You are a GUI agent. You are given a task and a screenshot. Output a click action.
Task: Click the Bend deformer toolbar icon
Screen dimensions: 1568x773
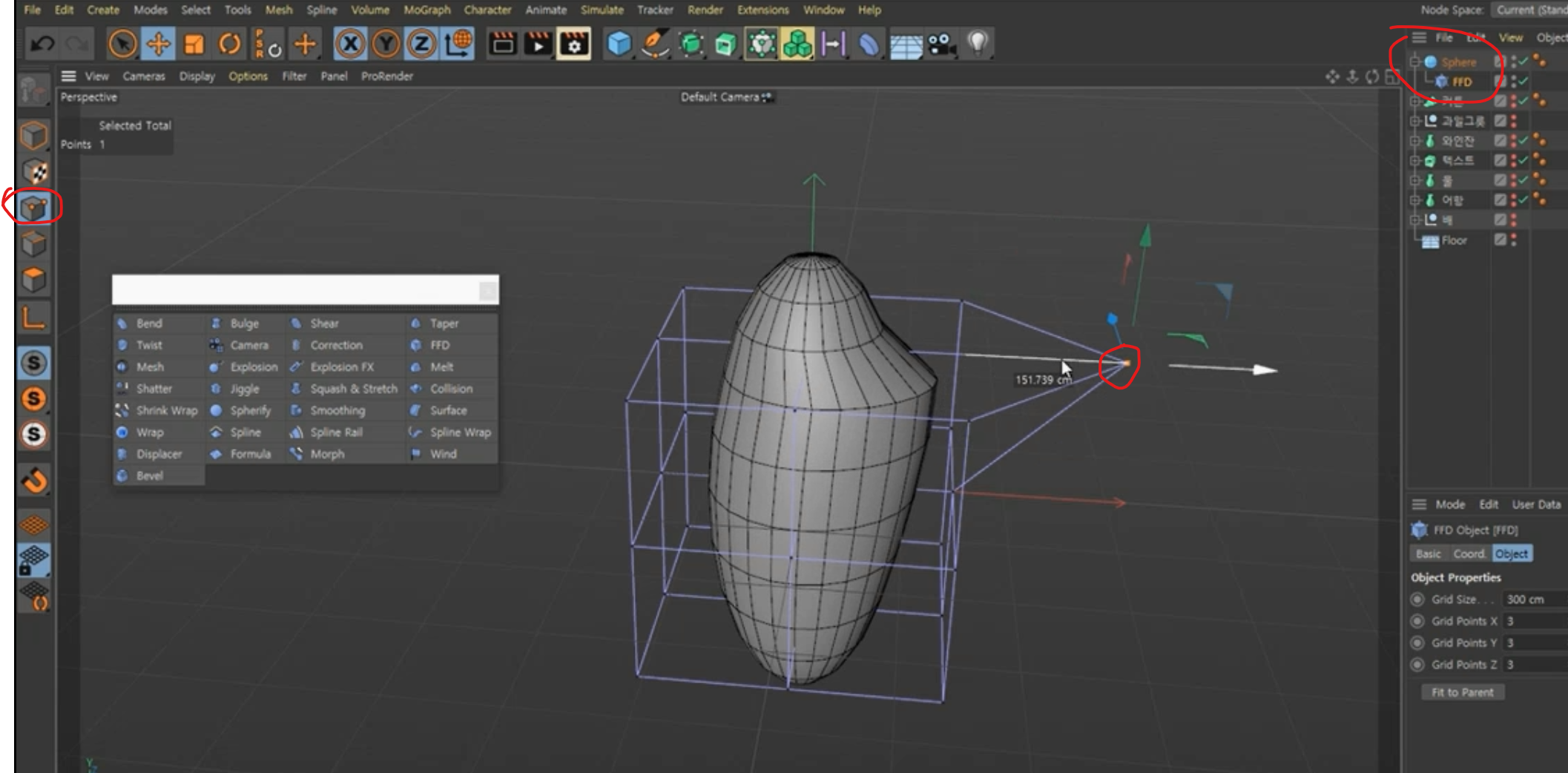(x=868, y=45)
